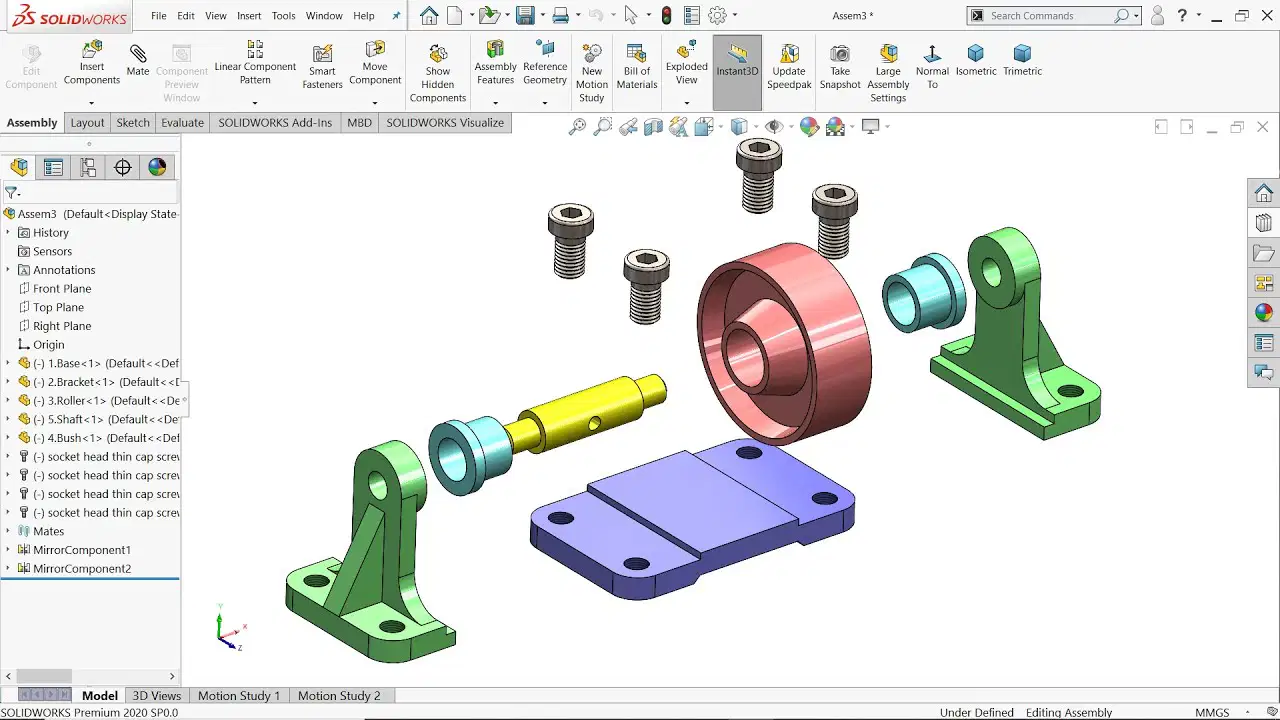
Task: Select the 5.Shaft<1> component
Action: point(98,419)
